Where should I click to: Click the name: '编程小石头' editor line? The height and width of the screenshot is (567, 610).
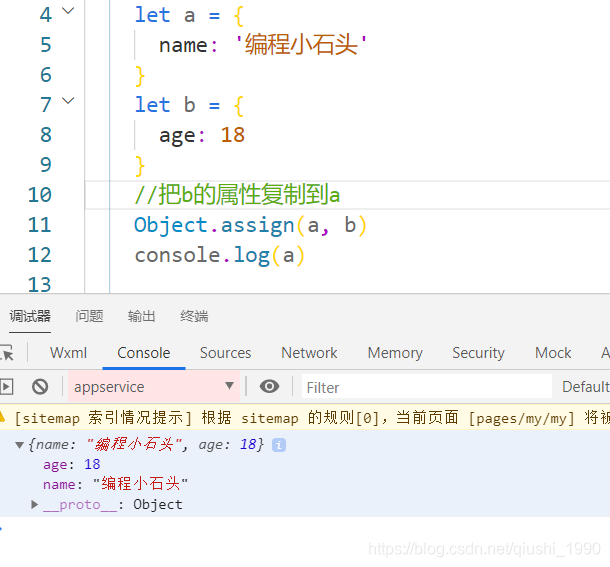tap(263, 44)
